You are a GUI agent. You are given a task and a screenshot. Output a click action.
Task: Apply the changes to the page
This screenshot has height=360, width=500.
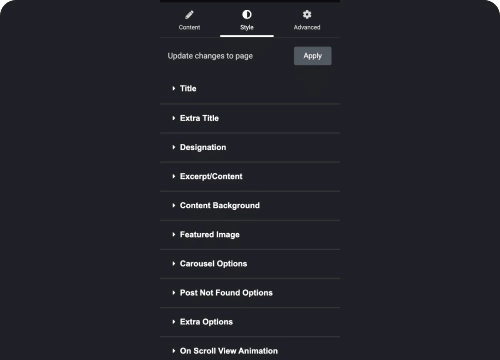pyautogui.click(x=313, y=56)
